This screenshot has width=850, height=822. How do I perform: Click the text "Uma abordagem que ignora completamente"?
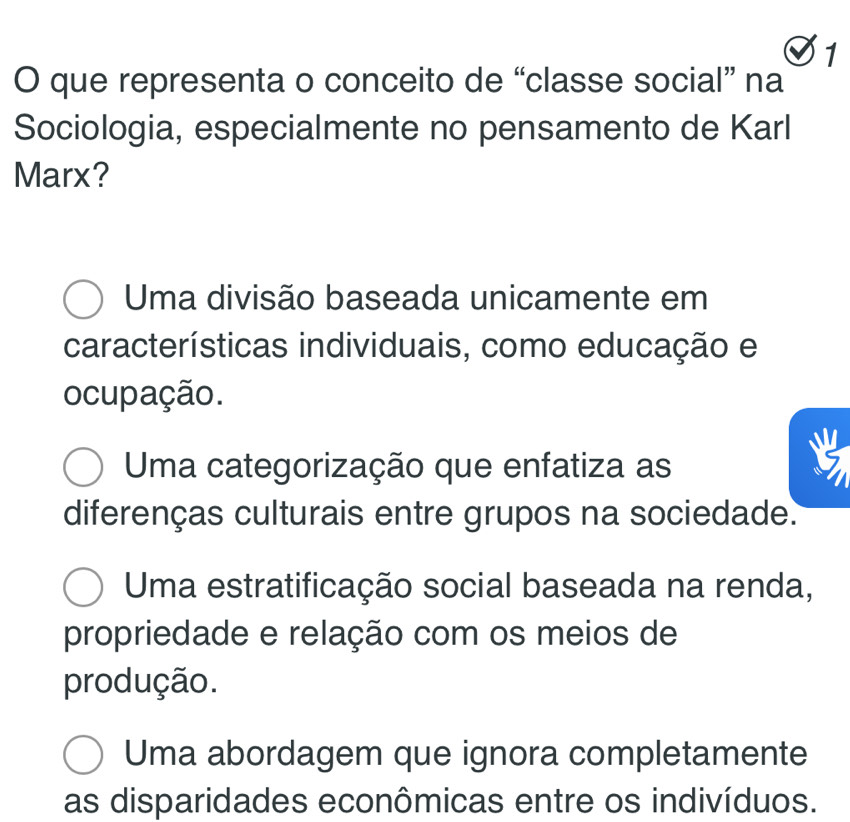pyautogui.click(x=466, y=753)
